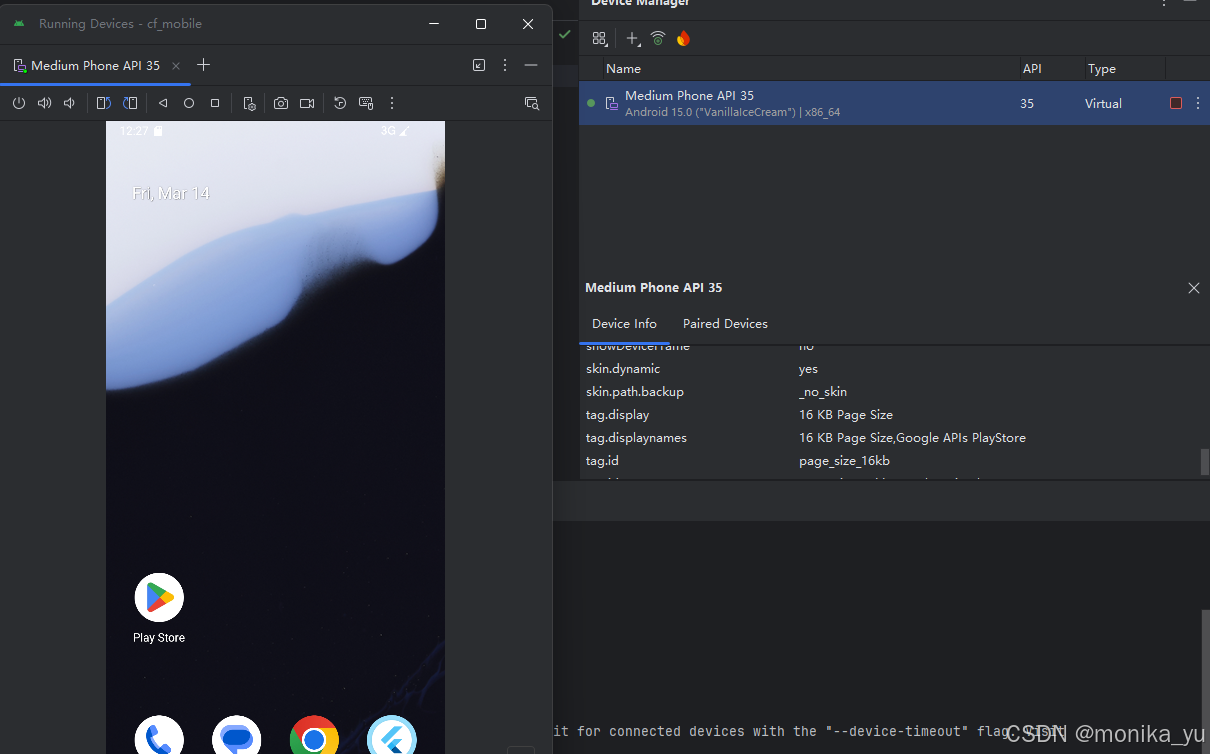
Task: Take a screenshot of the emulator display
Action: (x=281, y=103)
